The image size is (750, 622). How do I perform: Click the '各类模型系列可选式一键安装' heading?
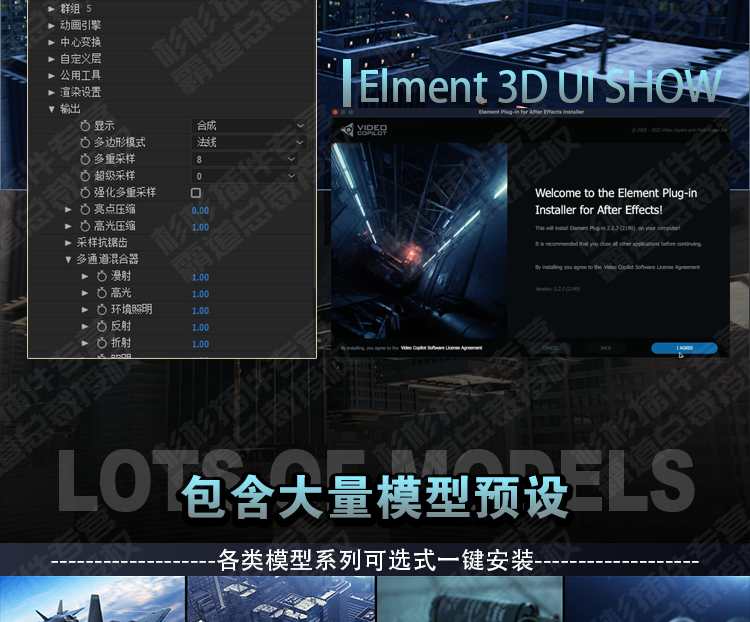(375, 560)
